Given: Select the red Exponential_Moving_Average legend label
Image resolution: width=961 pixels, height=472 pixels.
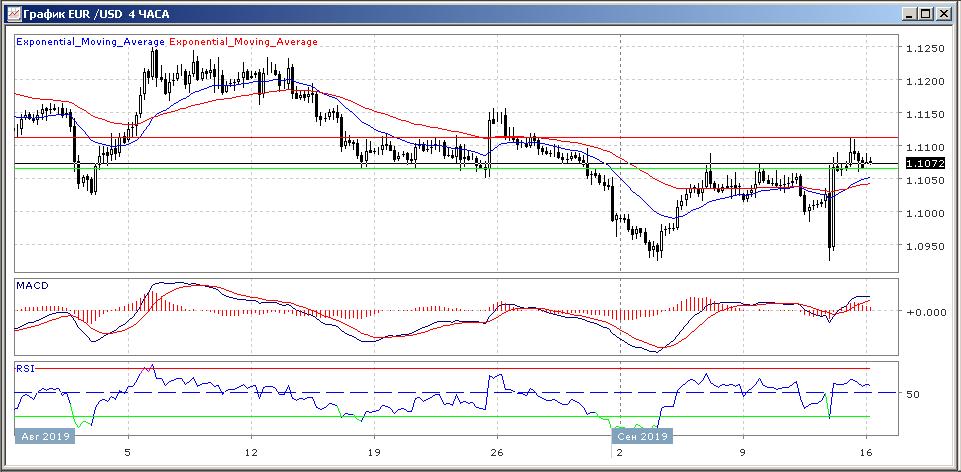Looking at the screenshot, I should point(244,42).
